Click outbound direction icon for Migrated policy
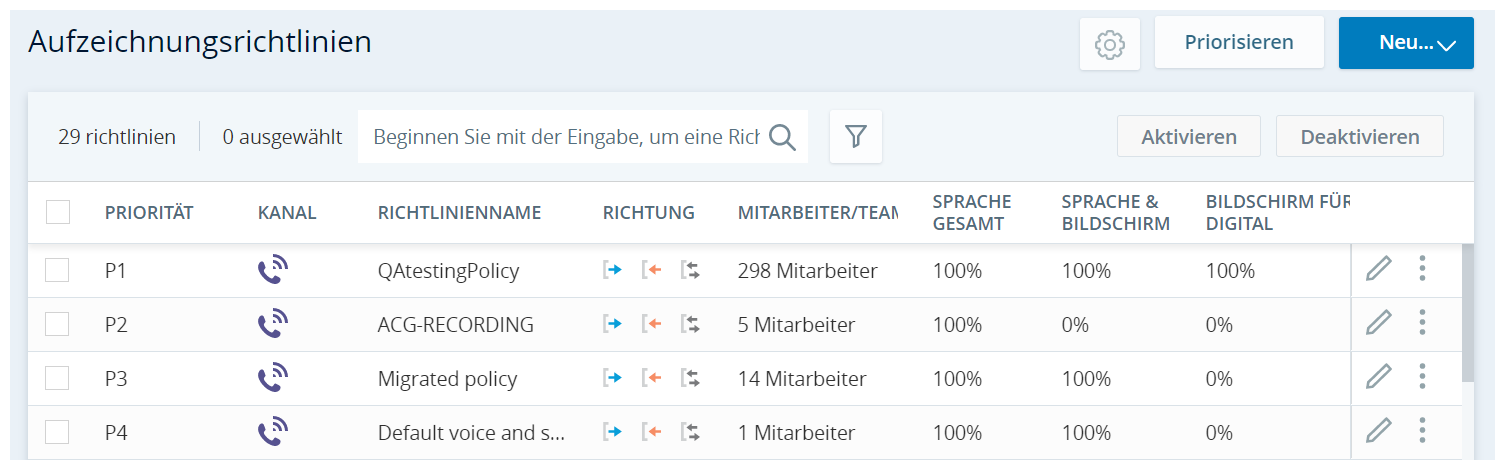1507x472 pixels. (613, 378)
